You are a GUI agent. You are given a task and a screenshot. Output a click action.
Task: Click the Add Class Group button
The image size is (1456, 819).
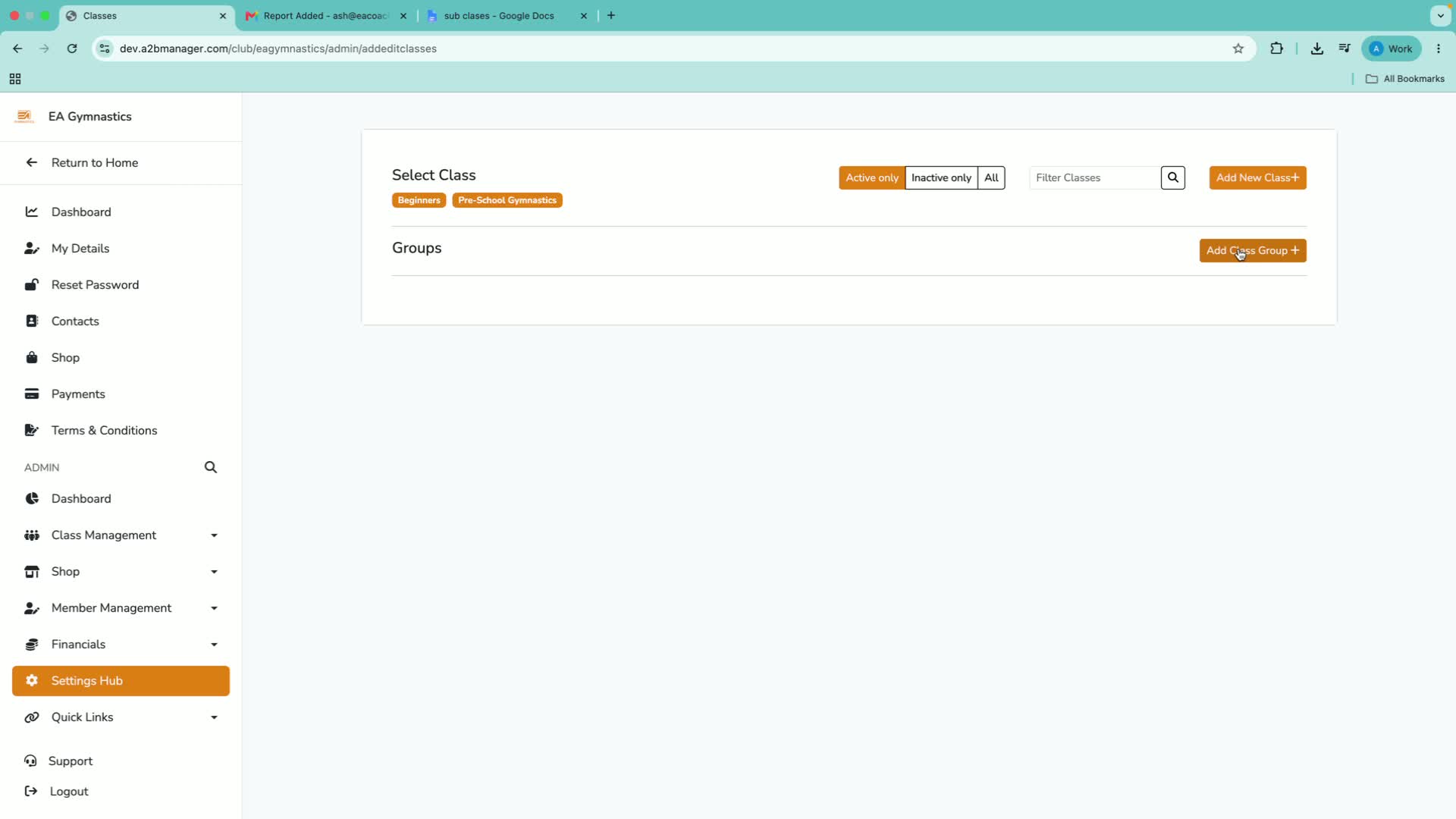point(1253,250)
